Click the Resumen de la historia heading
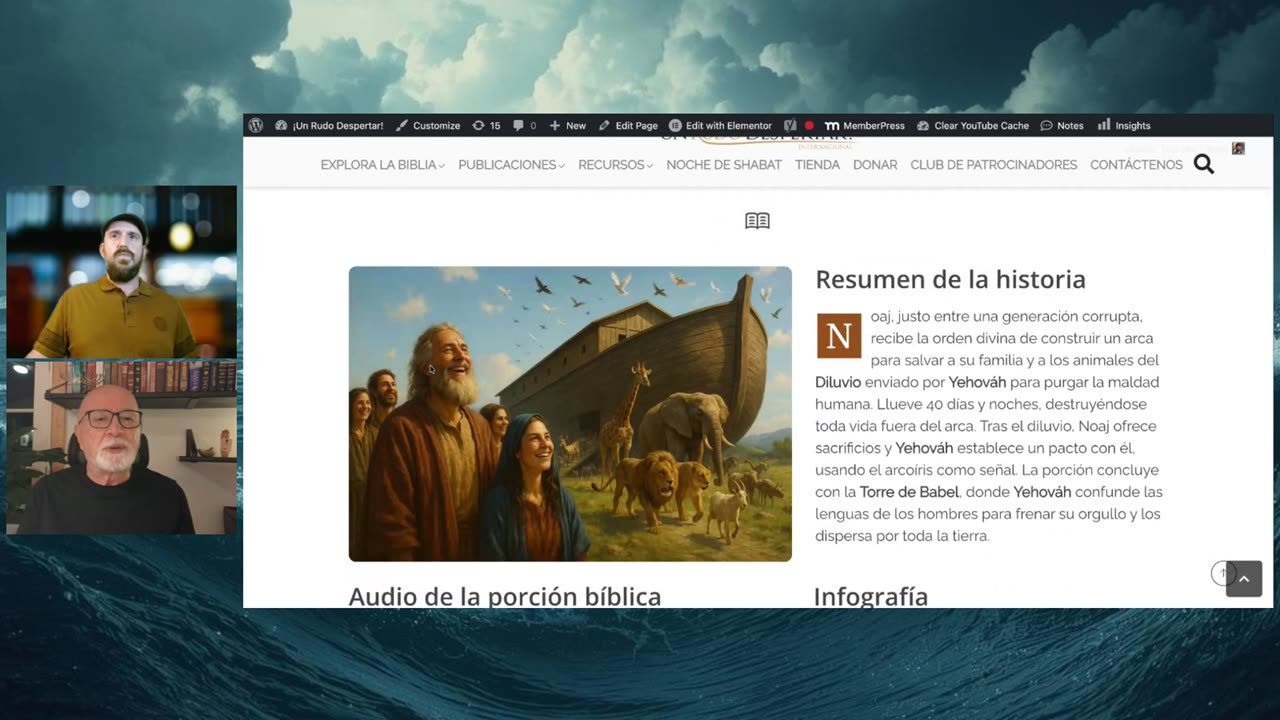 point(950,279)
